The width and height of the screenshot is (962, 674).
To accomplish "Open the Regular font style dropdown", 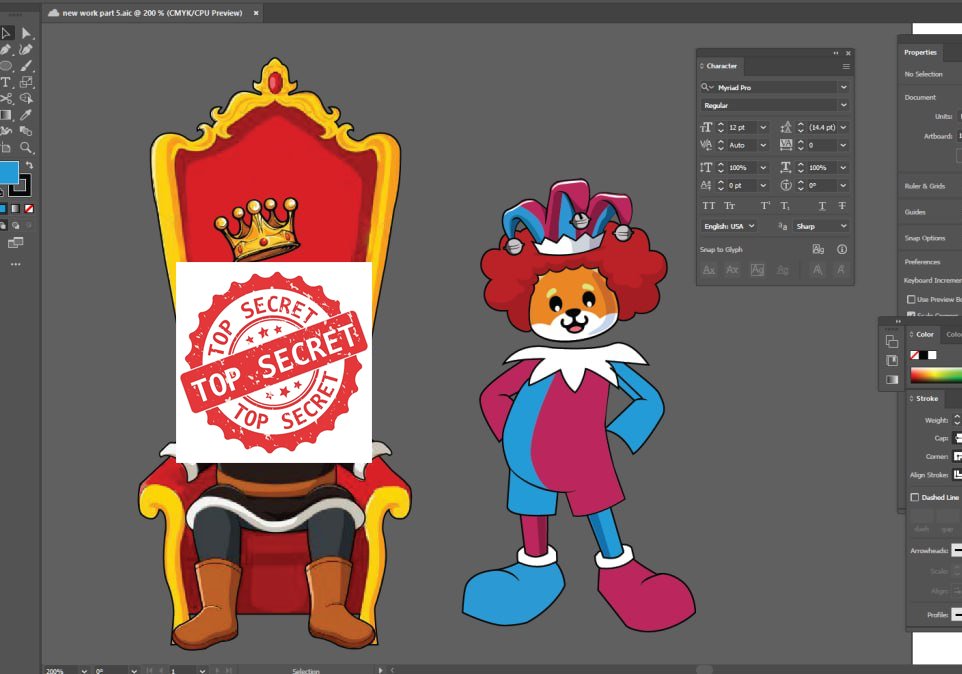I will pyautogui.click(x=844, y=105).
